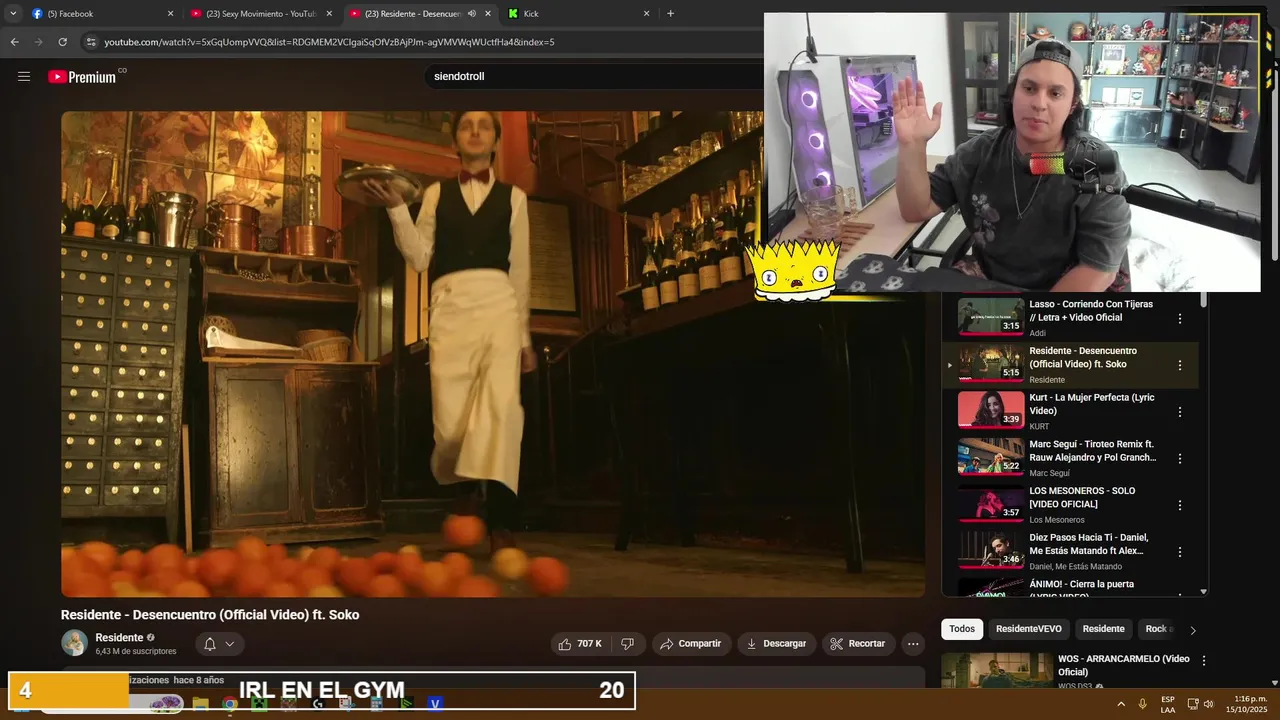Screen dimensions: 1280x720
Task: Click the video title Residente - Desencuentro
Action: click(x=210, y=615)
